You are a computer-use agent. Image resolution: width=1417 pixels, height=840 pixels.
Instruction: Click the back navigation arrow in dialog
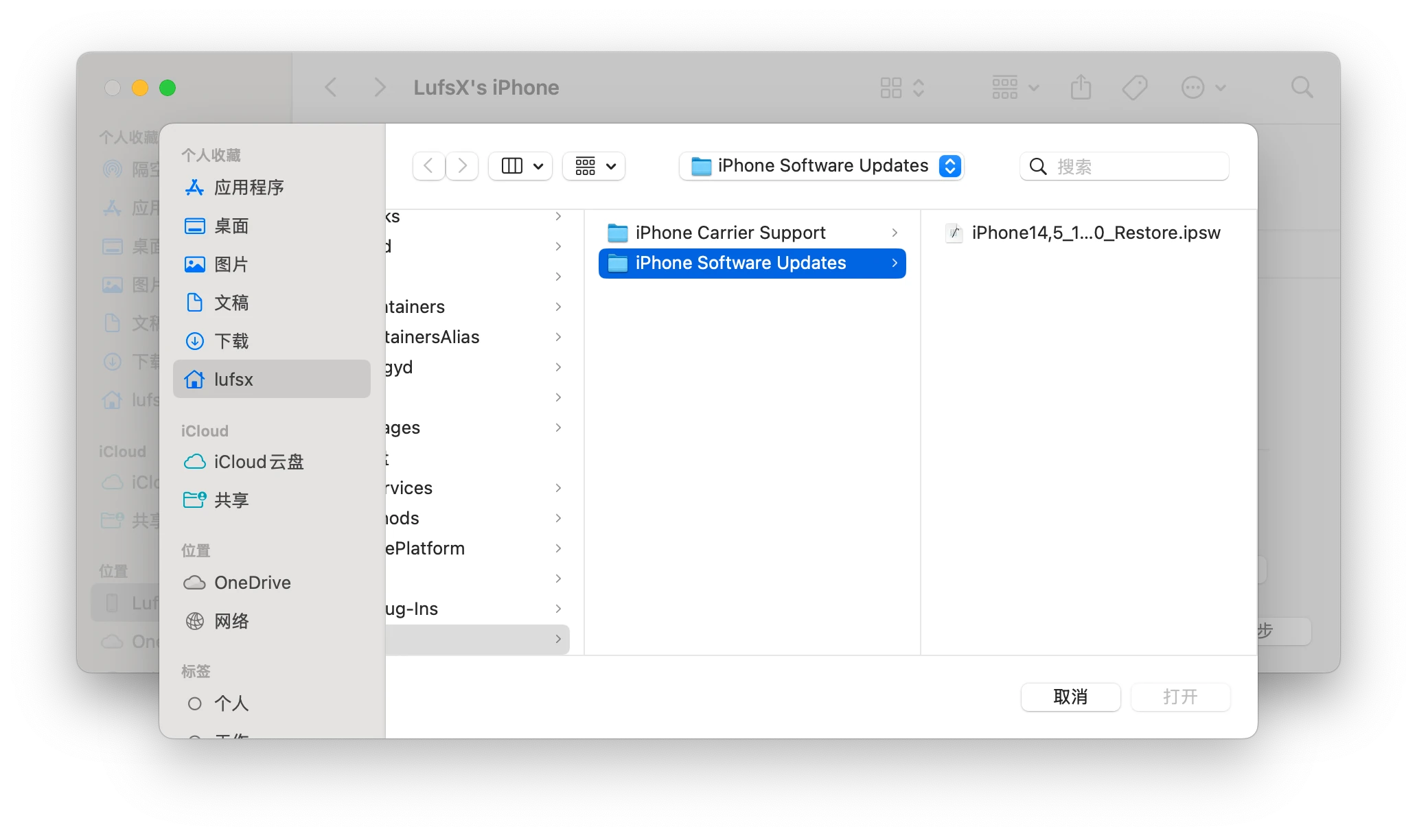[x=428, y=166]
